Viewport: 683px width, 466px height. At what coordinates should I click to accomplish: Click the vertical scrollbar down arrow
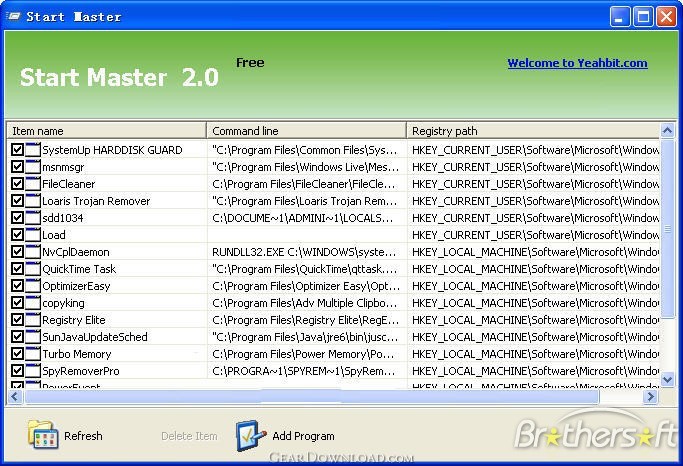pyautogui.click(x=667, y=380)
